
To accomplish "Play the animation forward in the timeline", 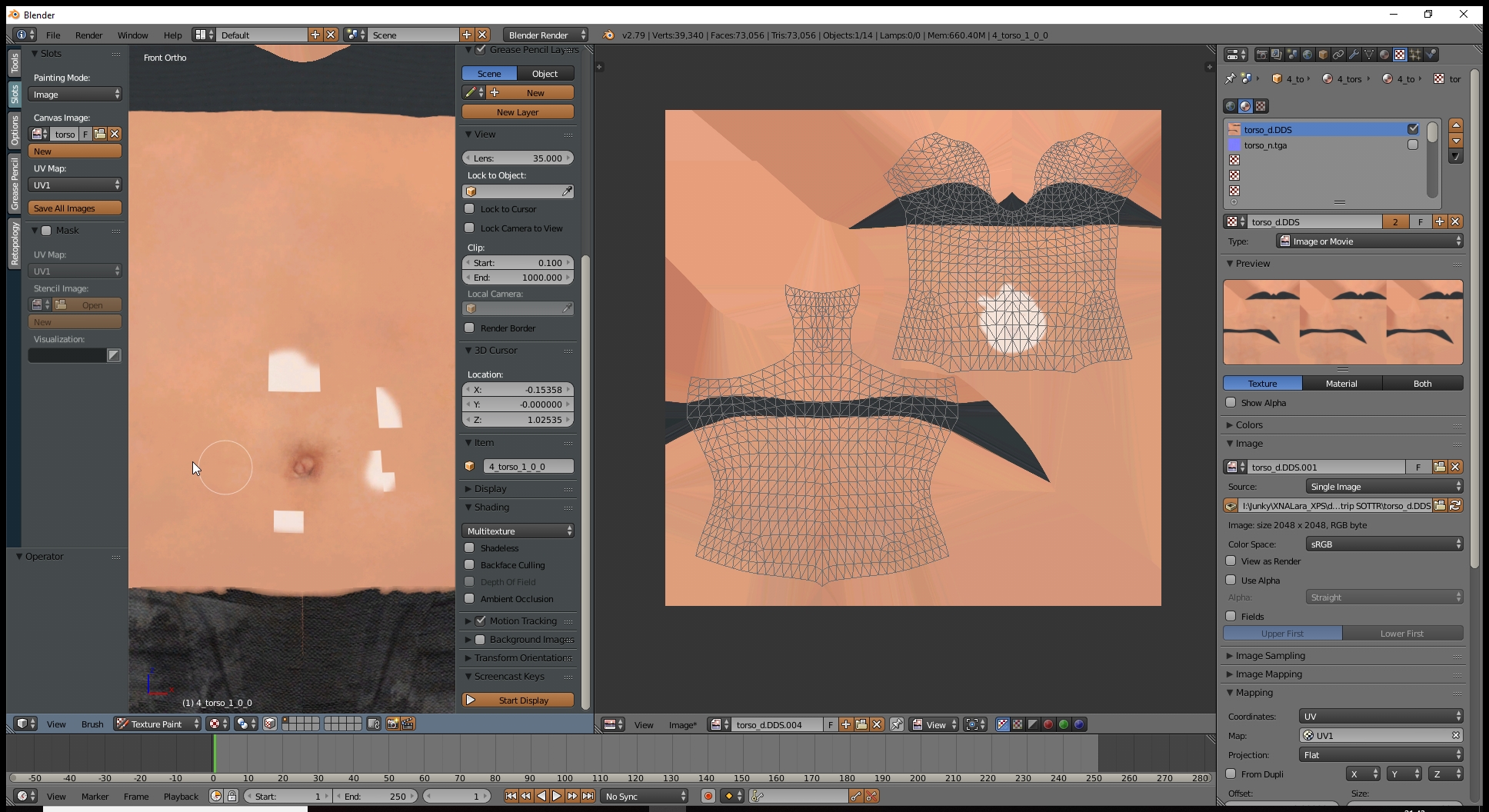I will click(x=557, y=797).
